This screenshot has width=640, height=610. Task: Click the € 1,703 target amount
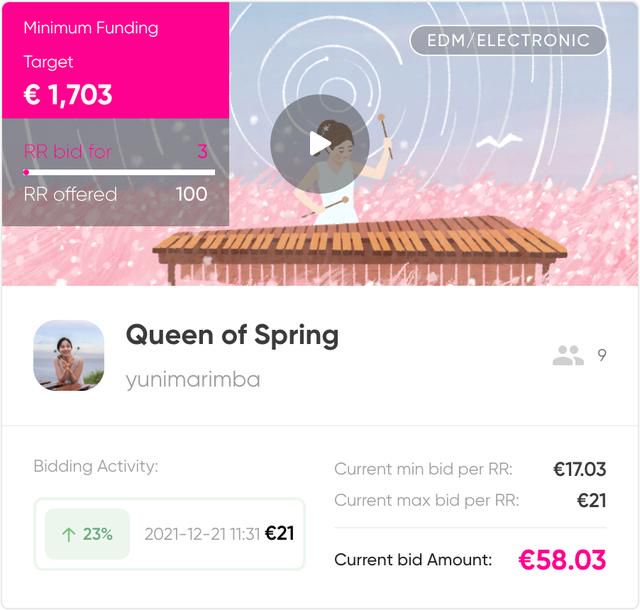[x=68, y=95]
